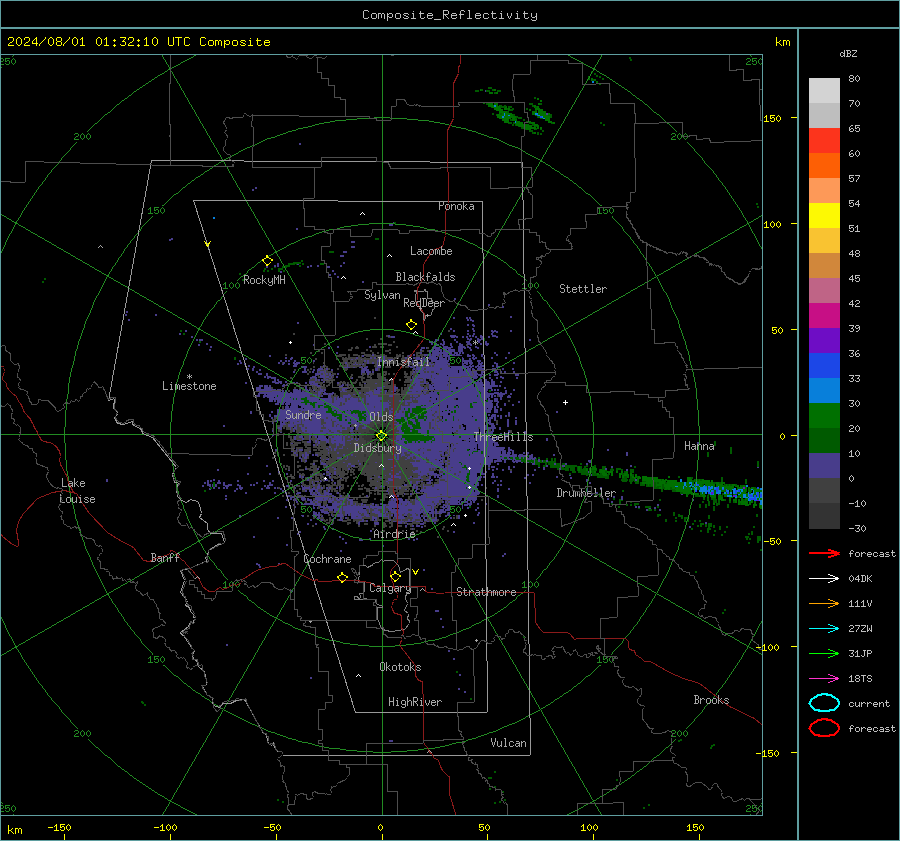Screen dimensions: 900x841
Task: Click the Sundre map label
Action: [303, 415]
